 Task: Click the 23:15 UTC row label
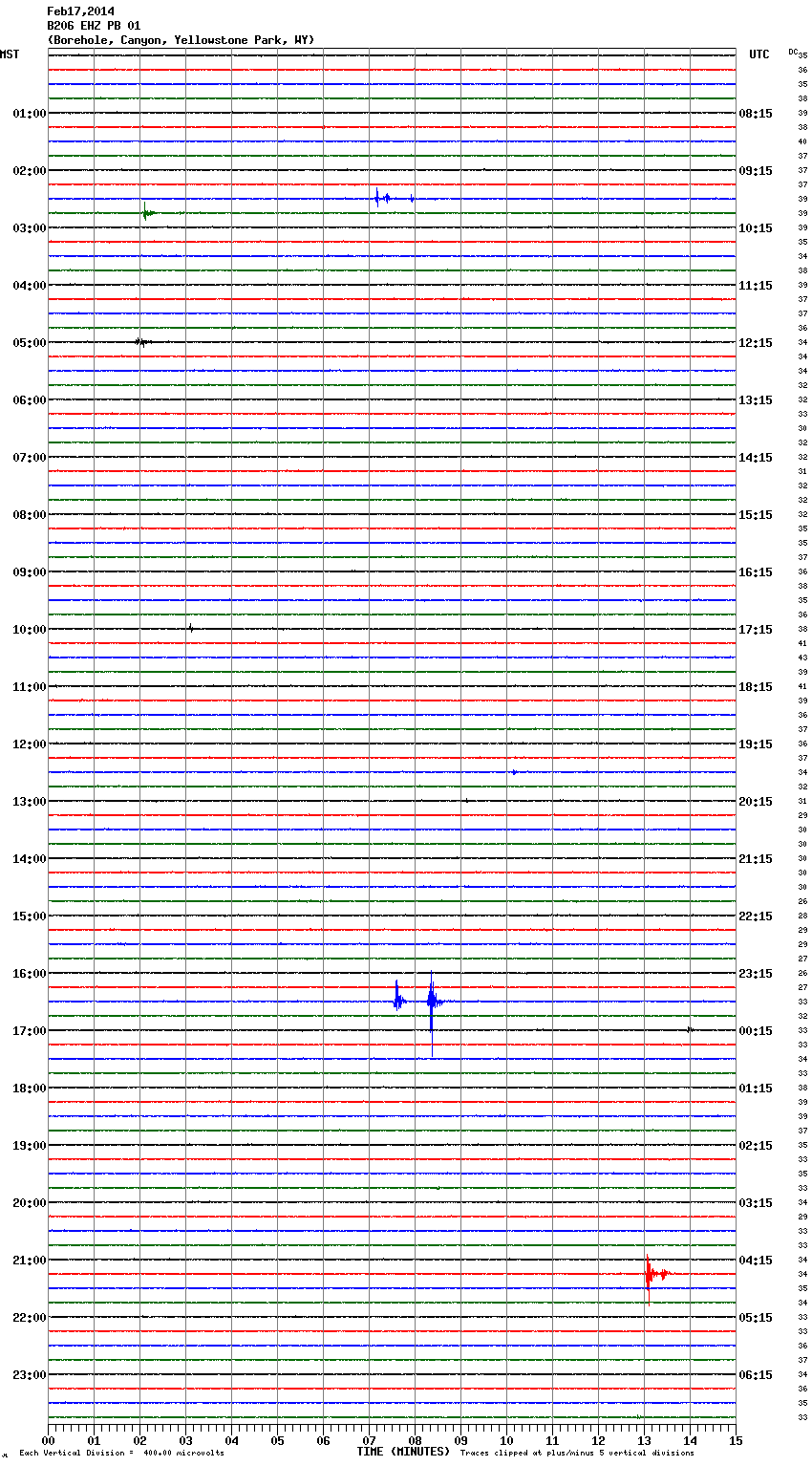(x=756, y=974)
